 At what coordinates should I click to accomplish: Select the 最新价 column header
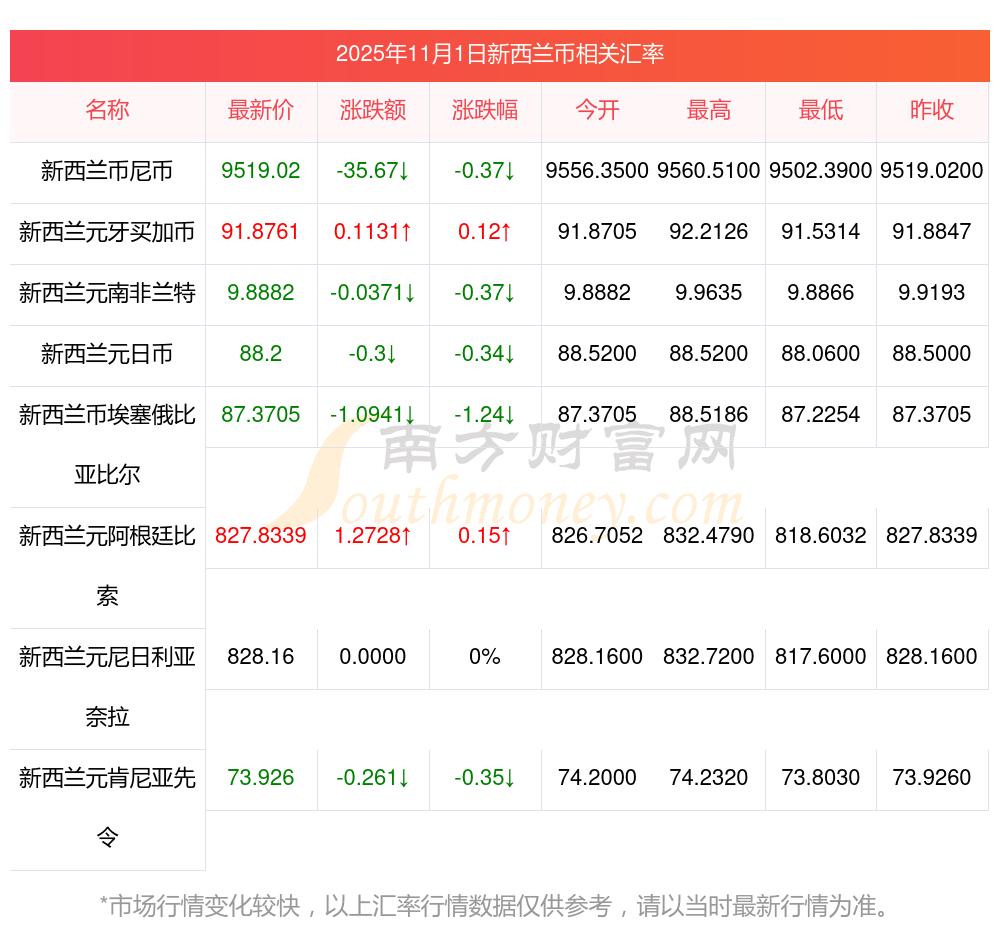[261, 110]
